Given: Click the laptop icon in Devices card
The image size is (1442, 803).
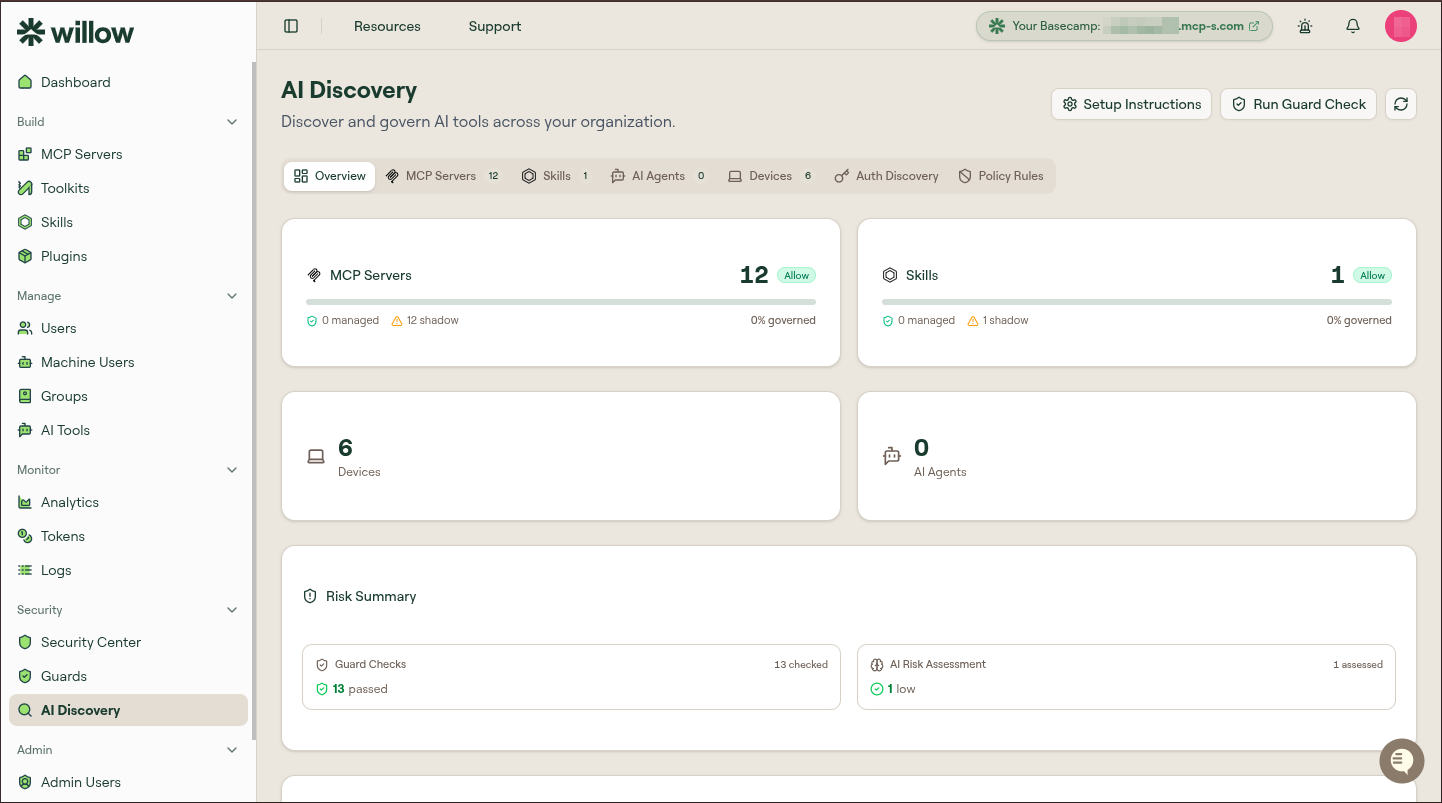Looking at the screenshot, I should [316, 457].
